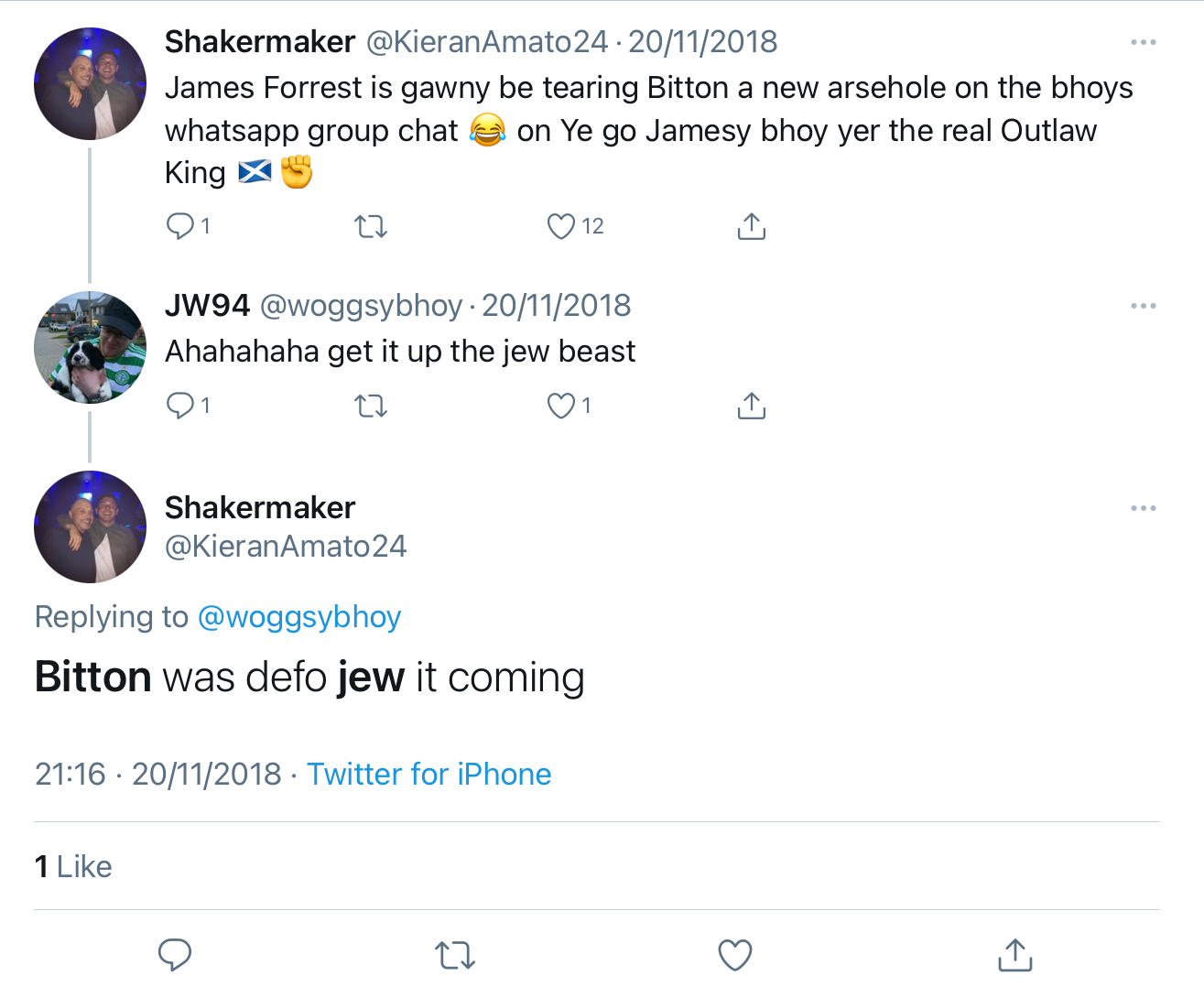Tap the share icon on top tweet
Viewport: 1204px width, 998px height.
[751, 226]
